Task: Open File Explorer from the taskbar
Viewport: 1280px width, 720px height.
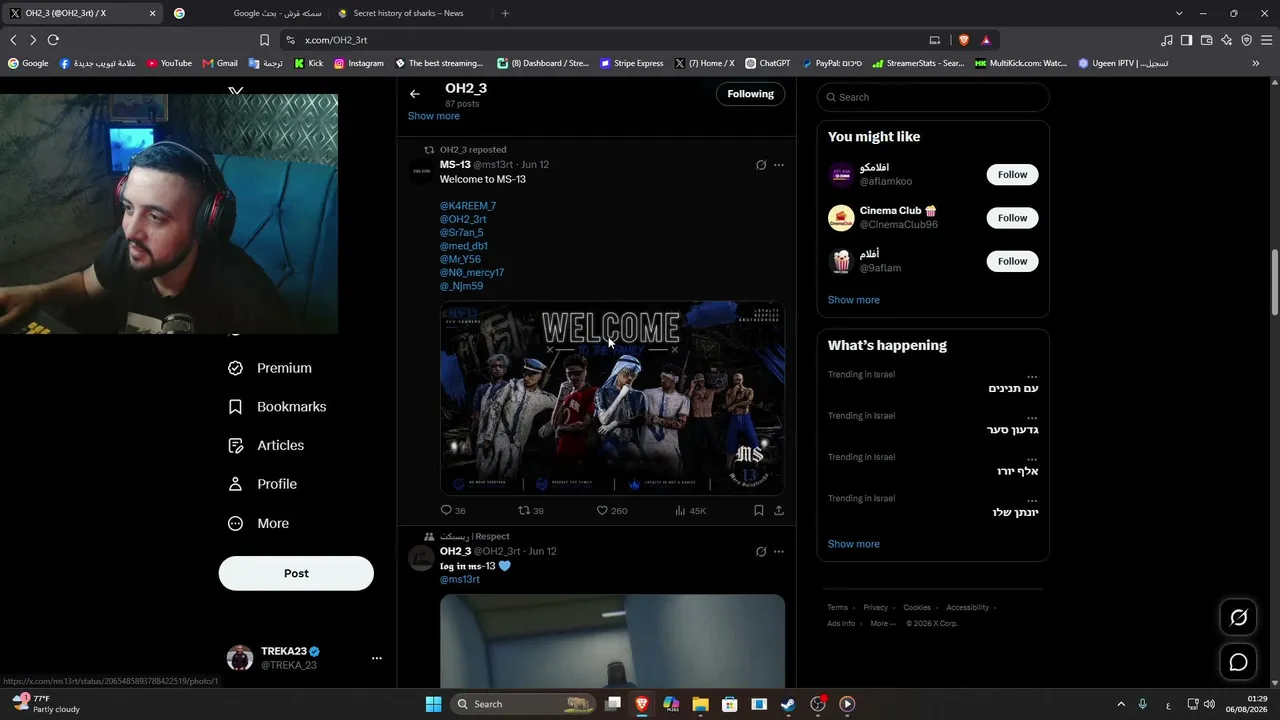Action: tap(700, 704)
